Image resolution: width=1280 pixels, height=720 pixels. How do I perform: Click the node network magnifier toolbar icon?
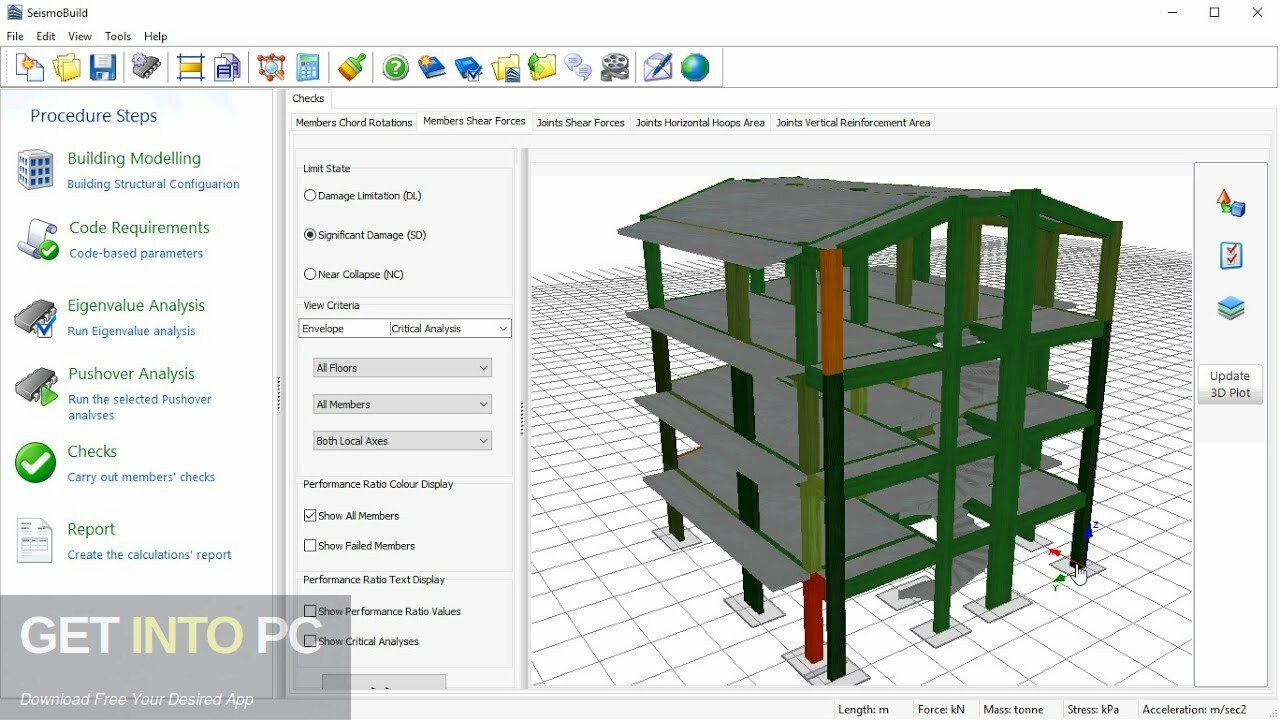[x=271, y=67]
